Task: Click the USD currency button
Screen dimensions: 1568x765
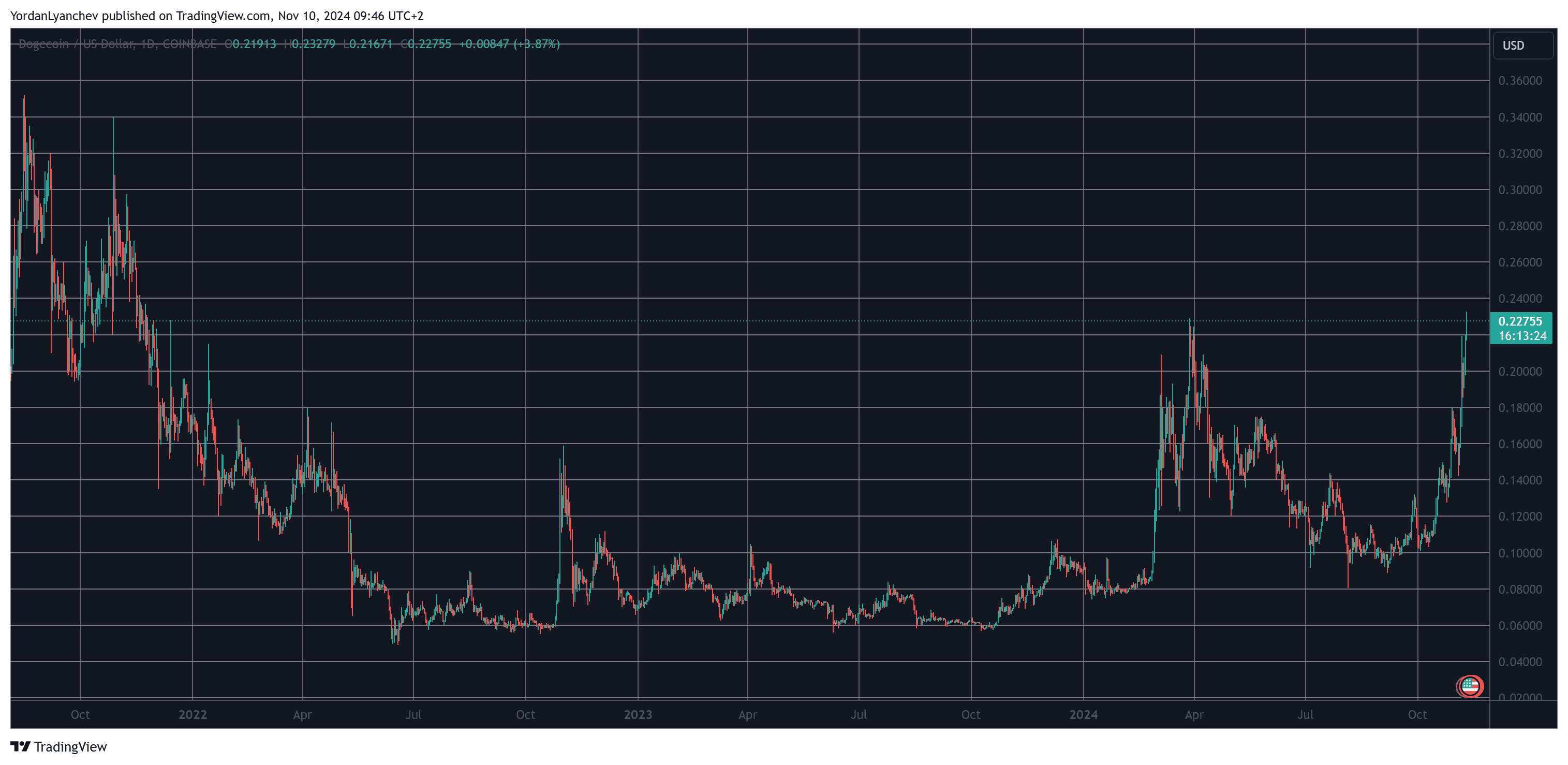Action: tap(1522, 45)
